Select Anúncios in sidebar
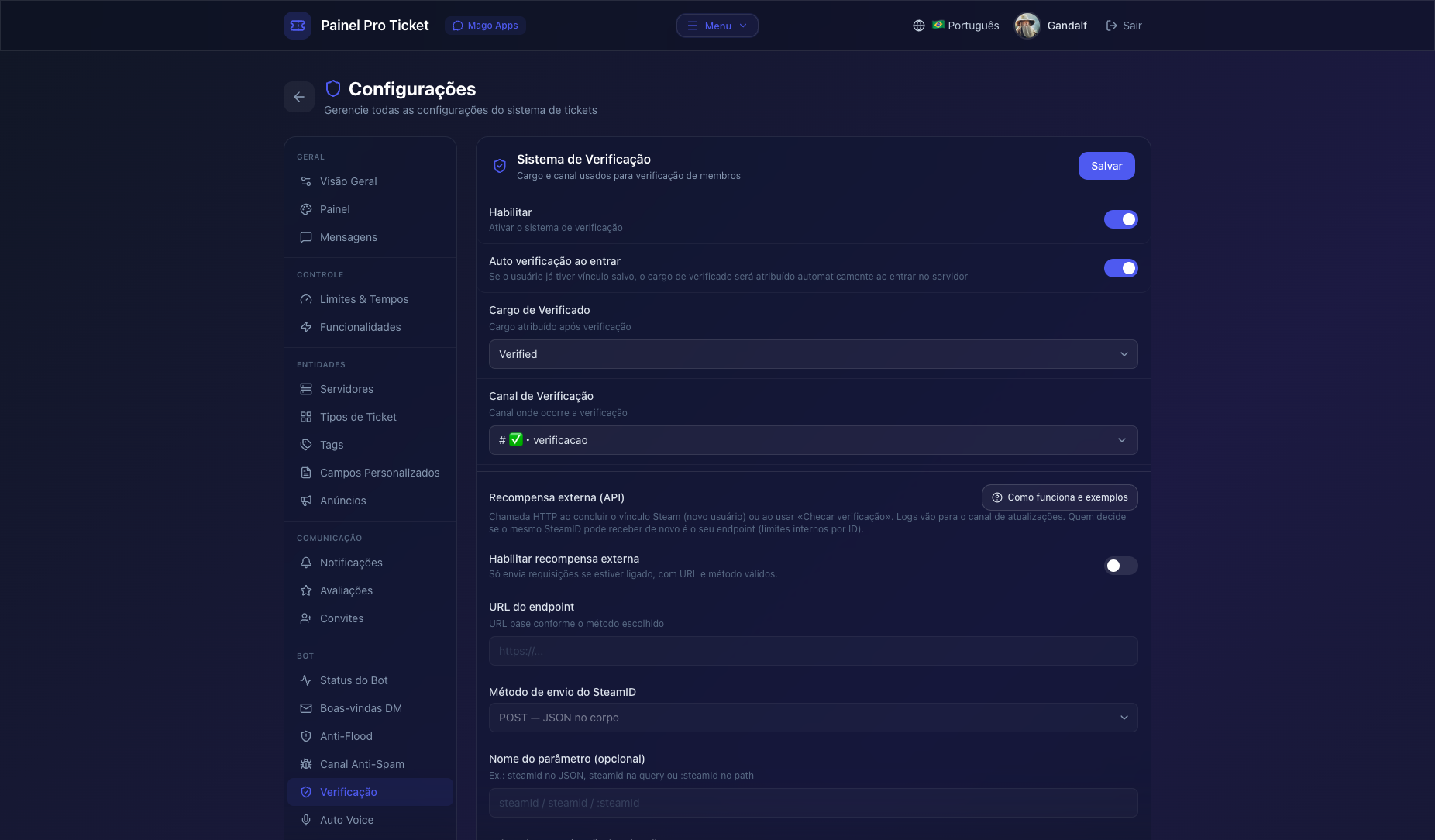This screenshot has width=1435, height=840. (x=370, y=501)
